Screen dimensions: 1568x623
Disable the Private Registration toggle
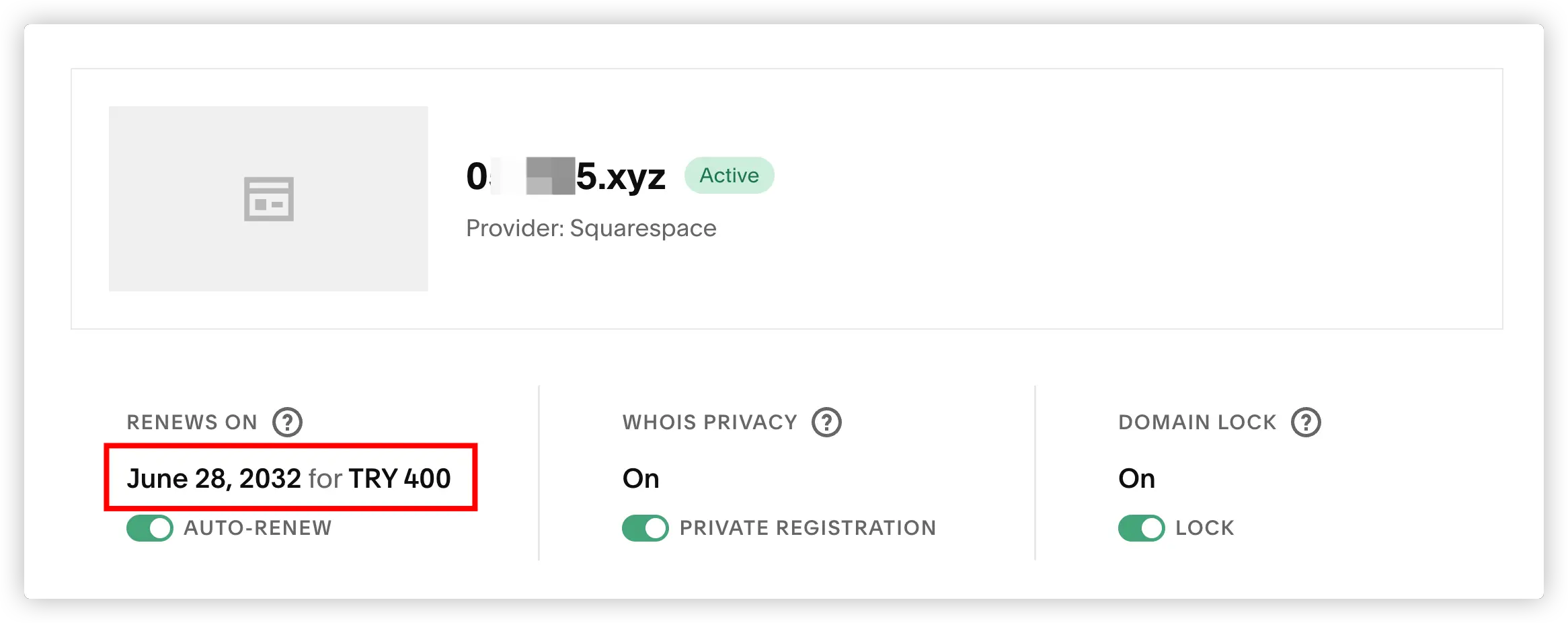click(x=645, y=528)
